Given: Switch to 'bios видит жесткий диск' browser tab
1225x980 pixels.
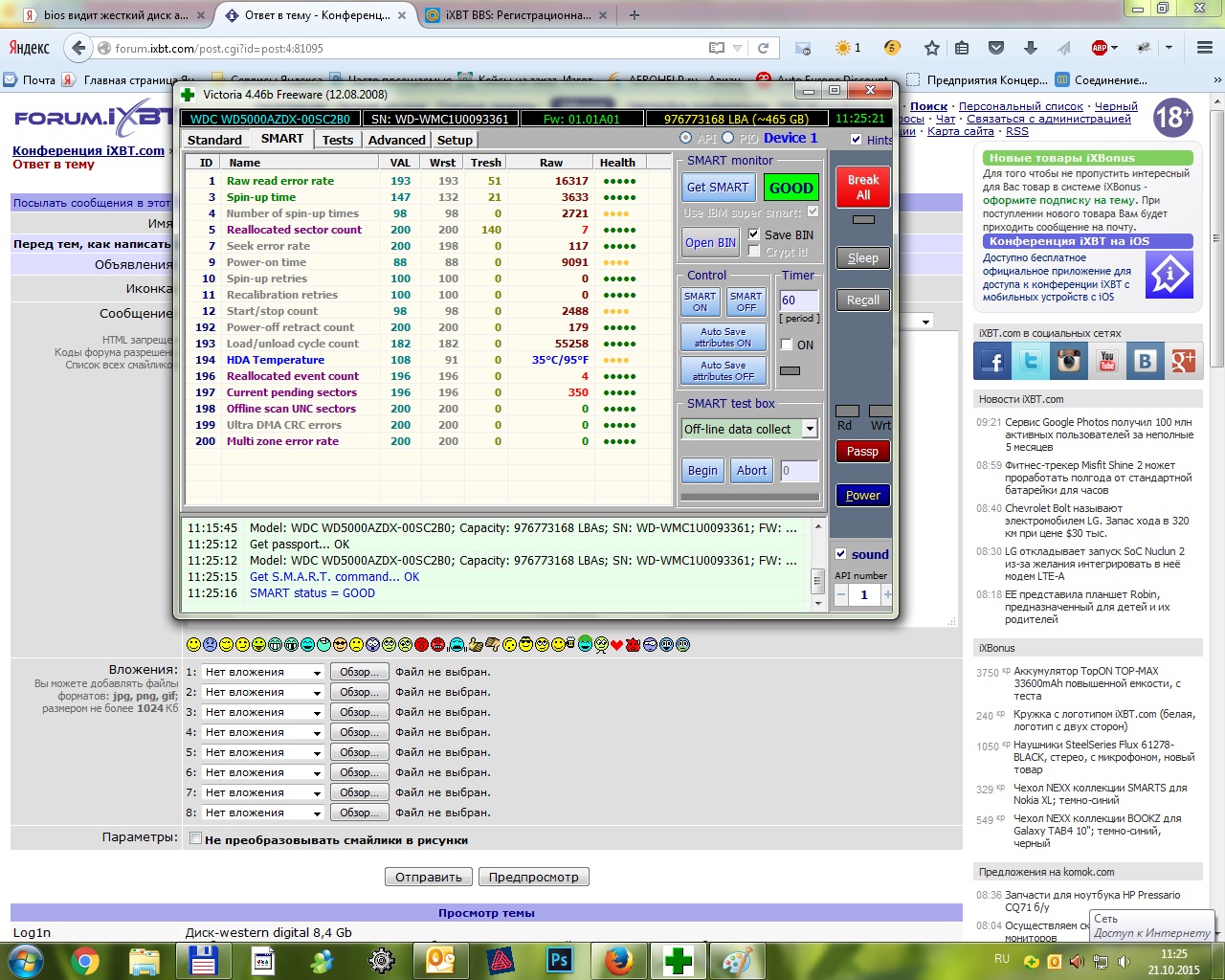Looking at the screenshot, I should pos(115,15).
